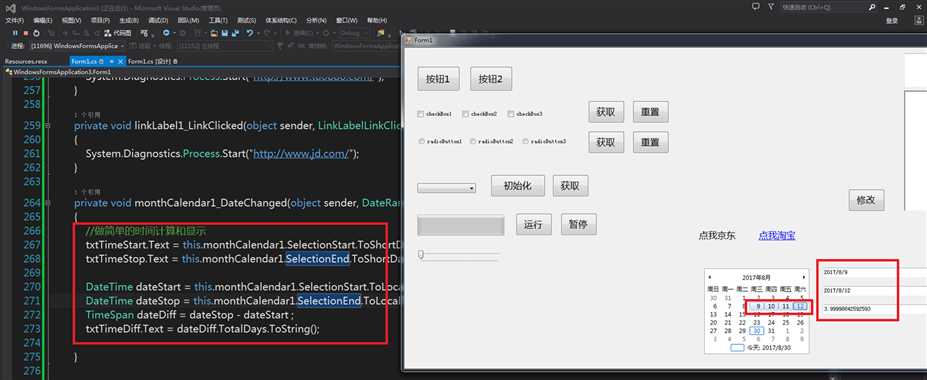
Task: Click 按钮1 in Form1
Action: point(438,79)
